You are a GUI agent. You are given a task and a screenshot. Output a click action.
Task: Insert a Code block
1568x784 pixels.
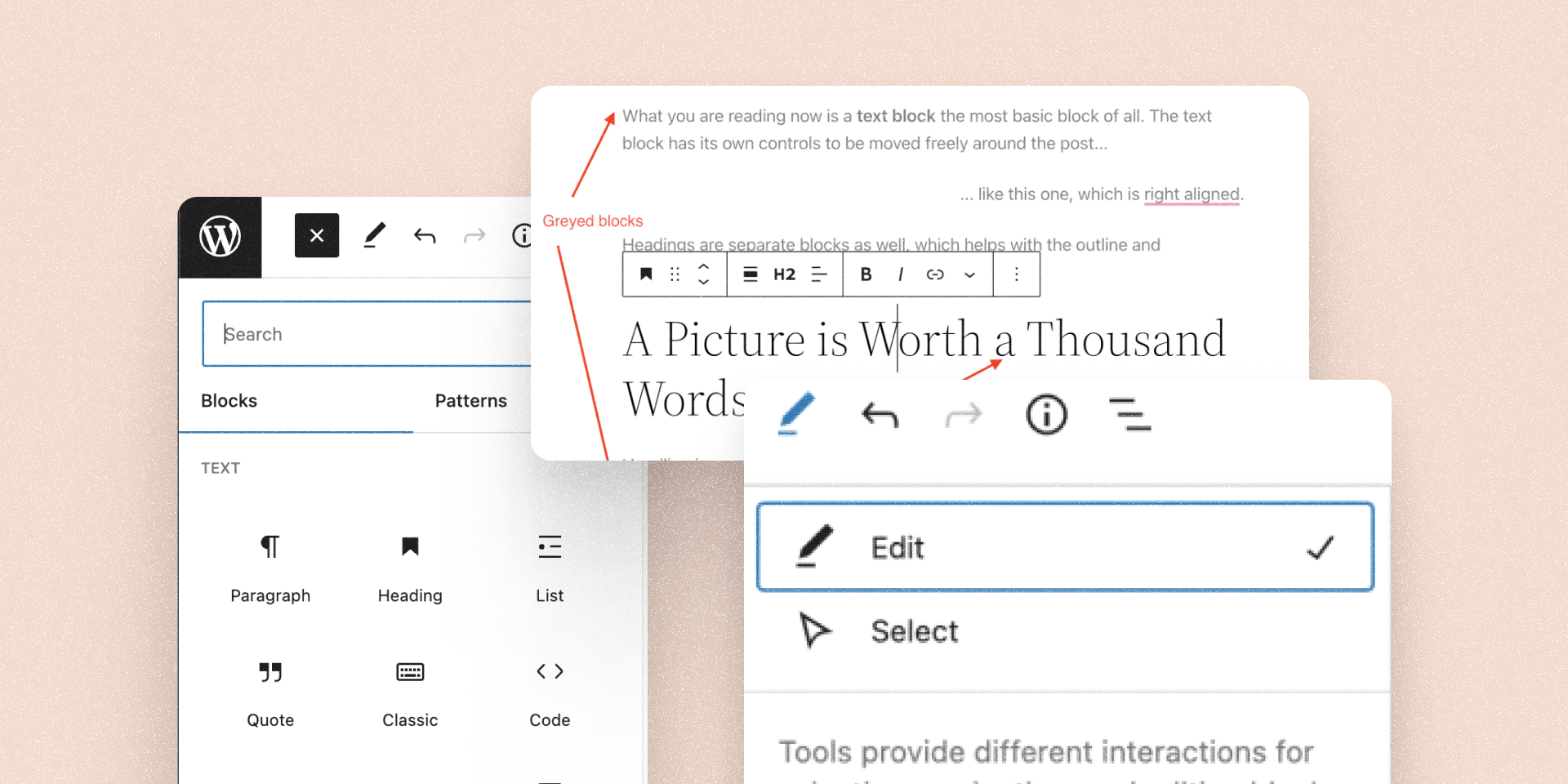tap(549, 671)
